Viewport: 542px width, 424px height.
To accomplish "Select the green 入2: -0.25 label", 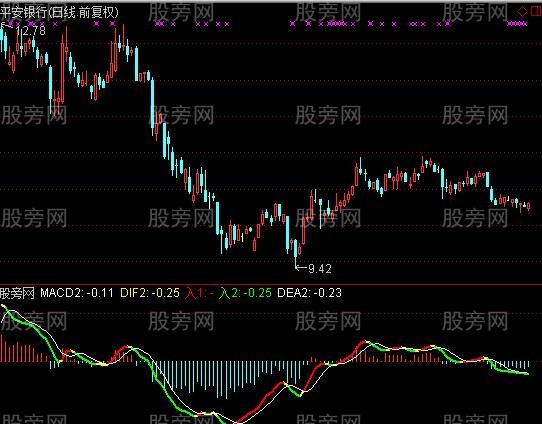I will point(245,293).
